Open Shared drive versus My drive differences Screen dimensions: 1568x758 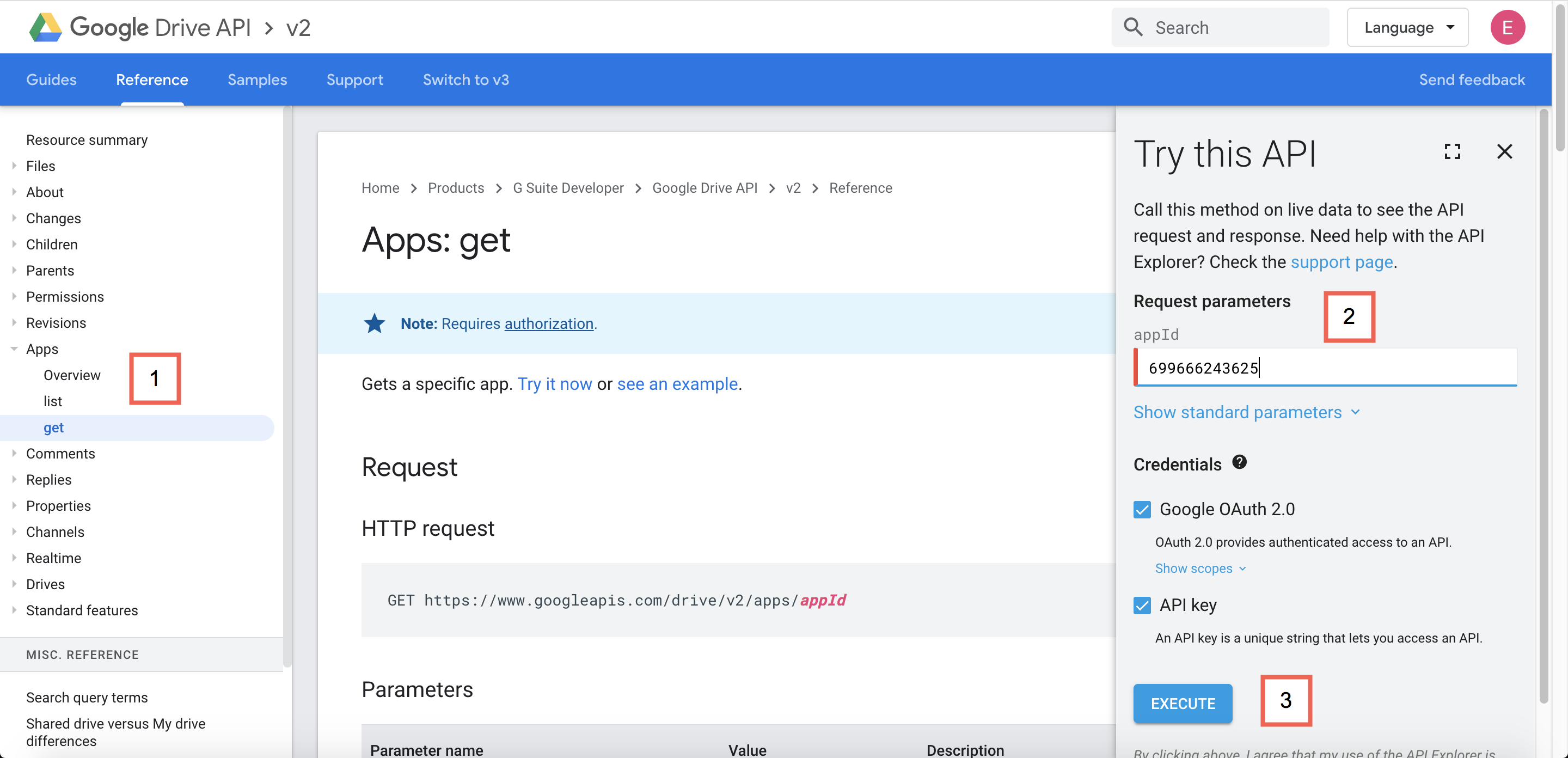pos(115,732)
